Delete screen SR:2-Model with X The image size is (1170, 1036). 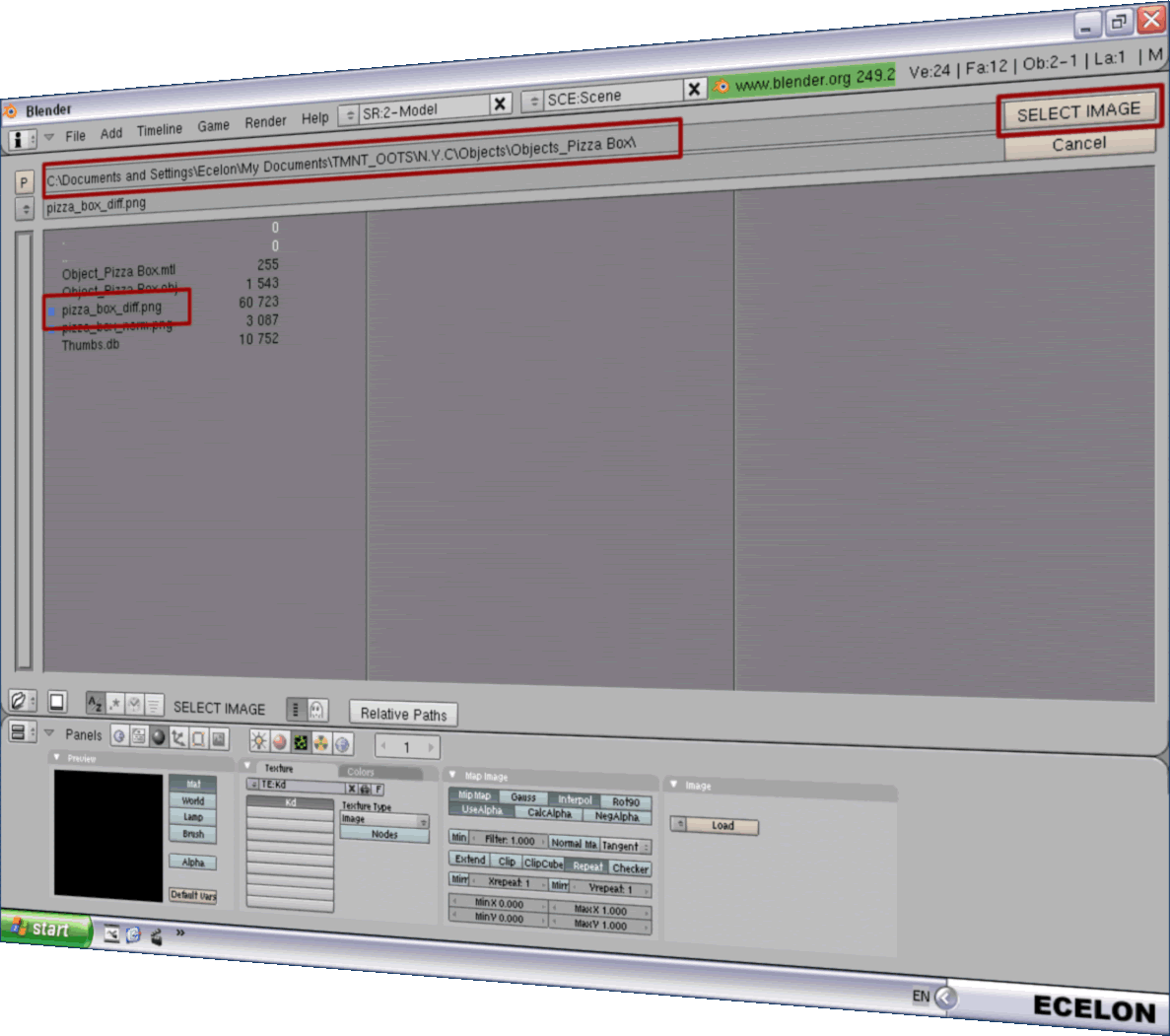tap(501, 104)
